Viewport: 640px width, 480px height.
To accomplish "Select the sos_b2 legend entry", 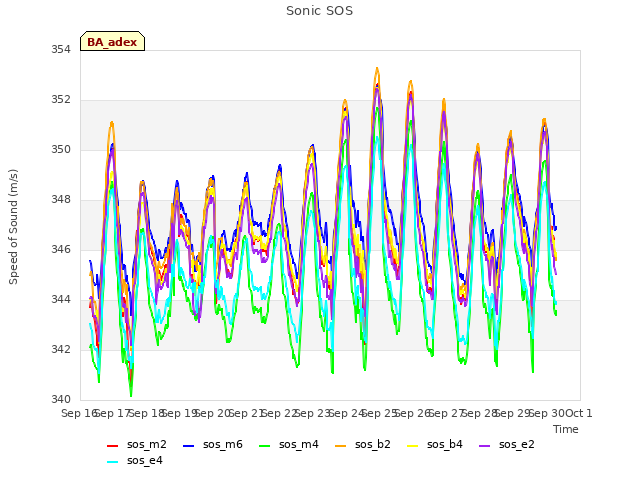I will tap(362, 444).
